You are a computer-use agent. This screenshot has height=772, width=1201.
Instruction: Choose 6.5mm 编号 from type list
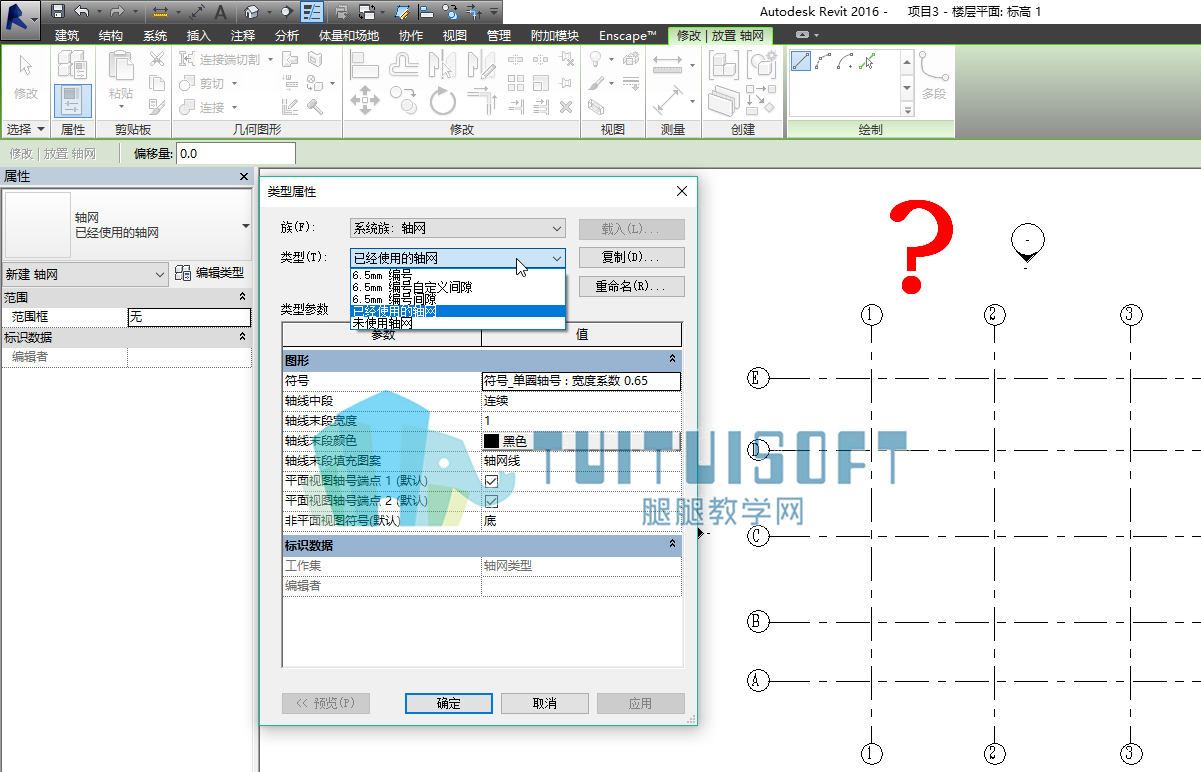click(x=457, y=274)
